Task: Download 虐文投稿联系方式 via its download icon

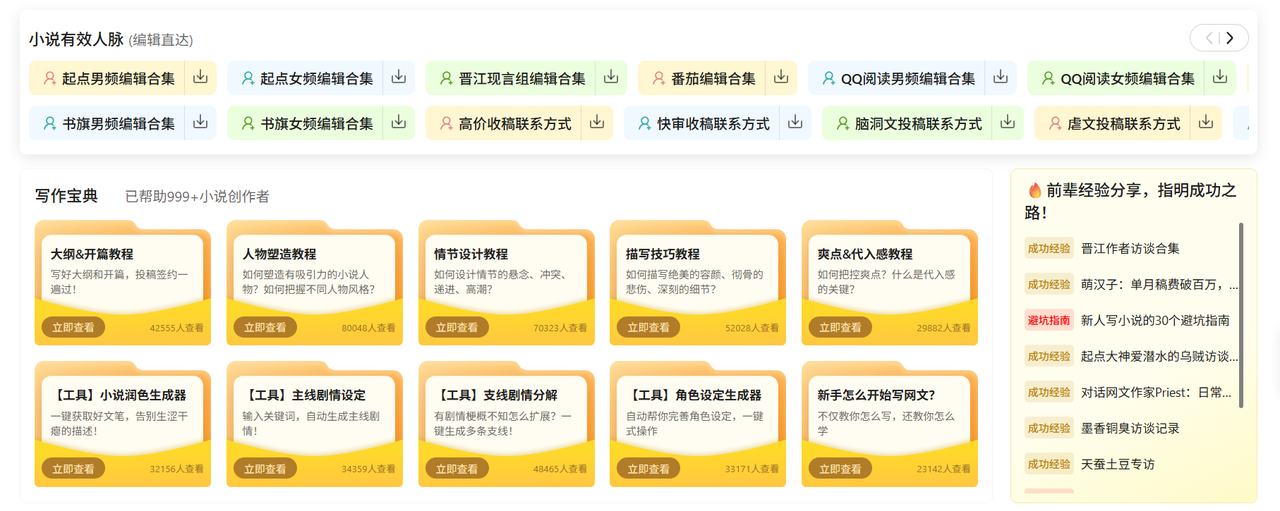Action: click(x=1206, y=122)
